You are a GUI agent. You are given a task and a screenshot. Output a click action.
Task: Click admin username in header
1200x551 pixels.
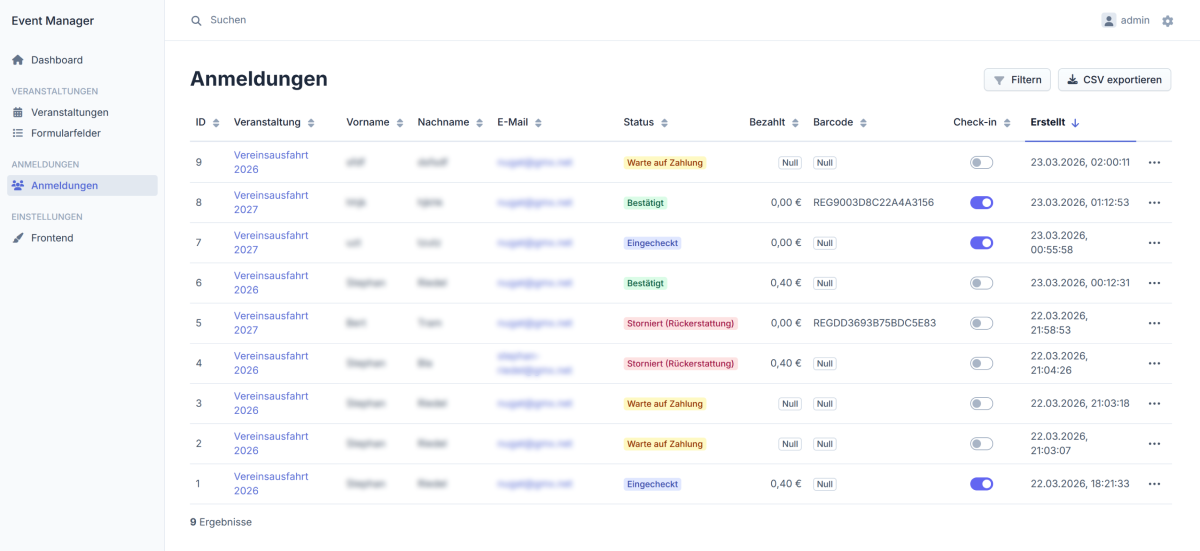tap(1135, 20)
